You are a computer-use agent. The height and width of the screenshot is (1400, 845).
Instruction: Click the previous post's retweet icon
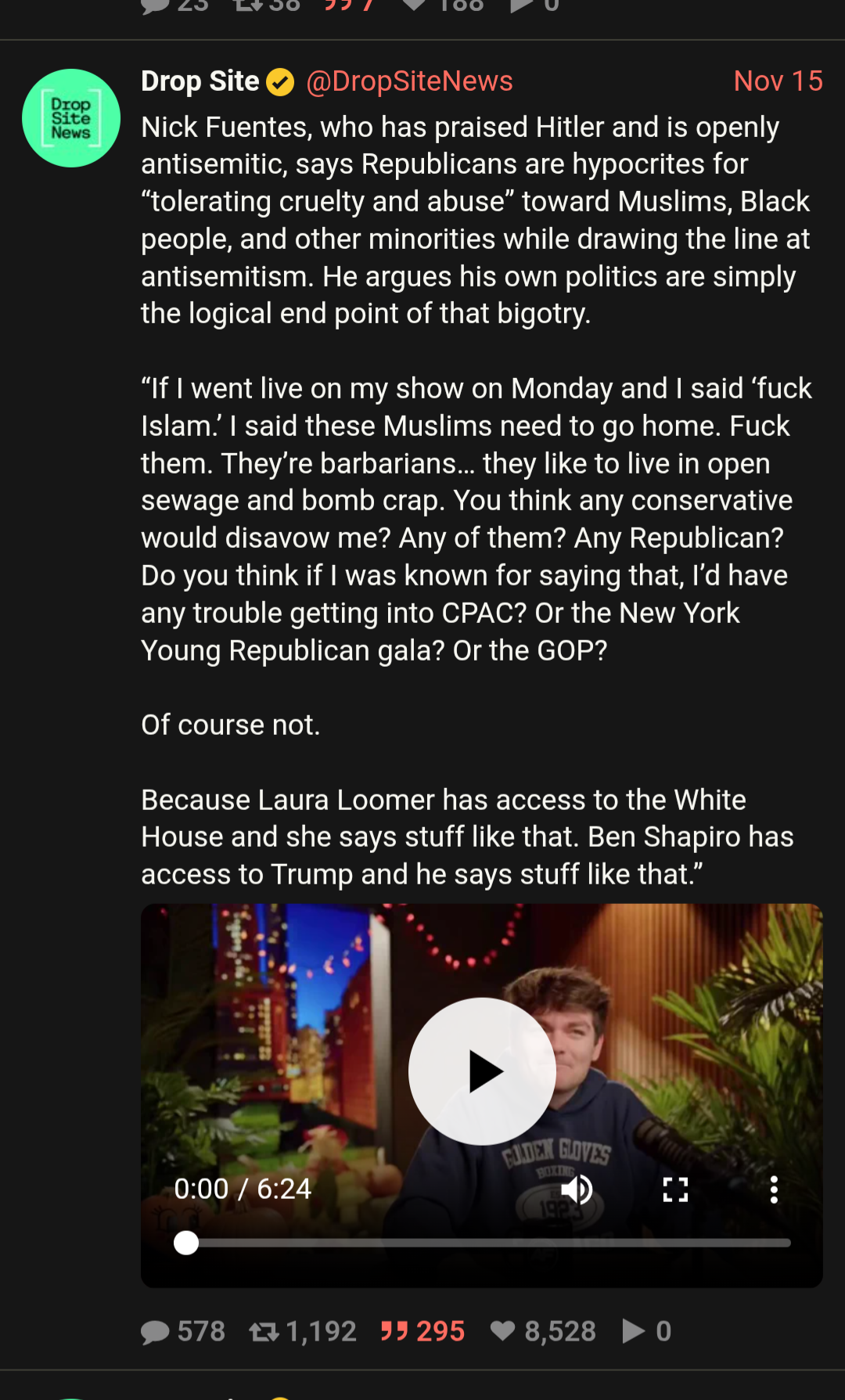[x=248, y=6]
